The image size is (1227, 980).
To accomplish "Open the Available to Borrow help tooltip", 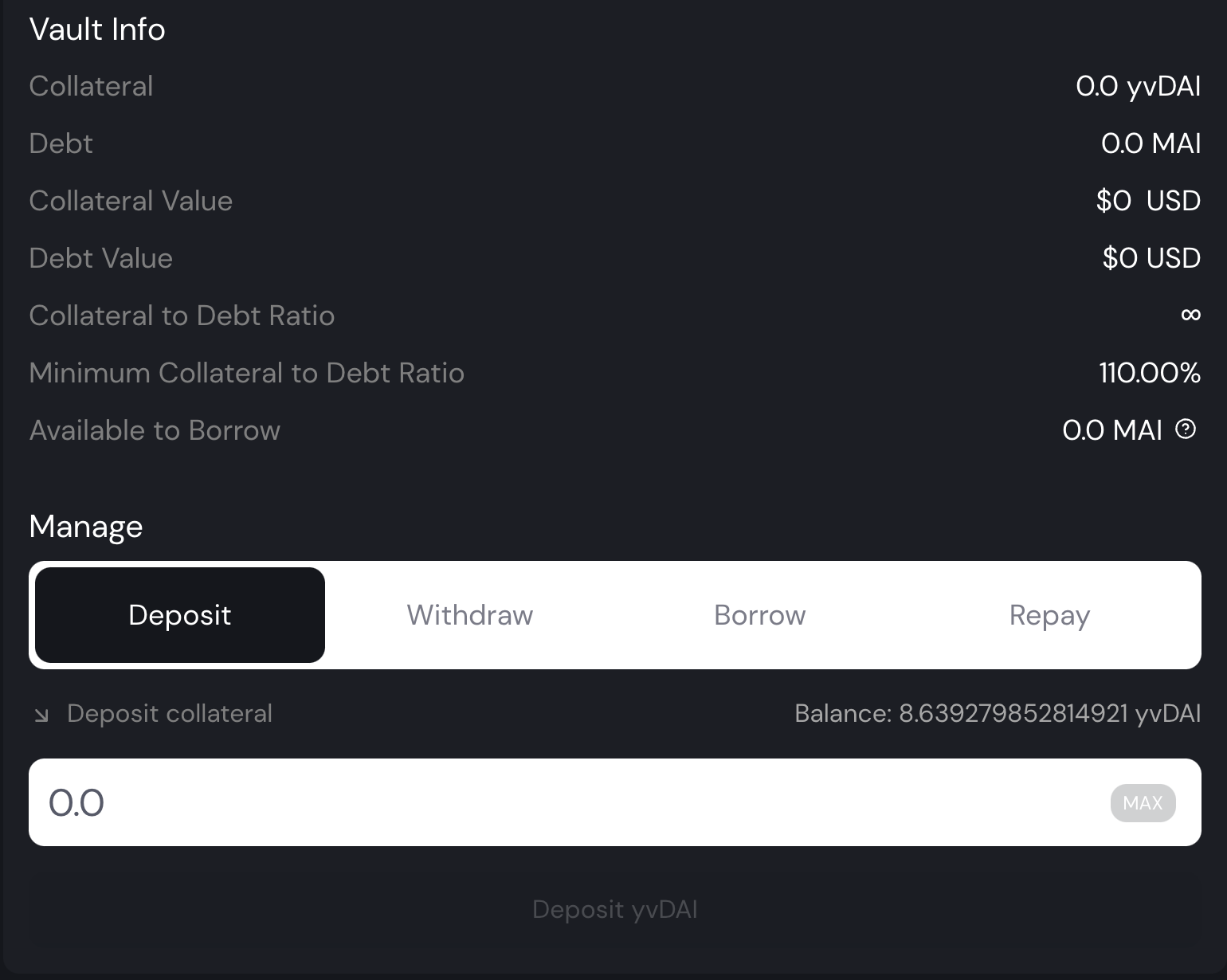I will click(x=1185, y=429).
